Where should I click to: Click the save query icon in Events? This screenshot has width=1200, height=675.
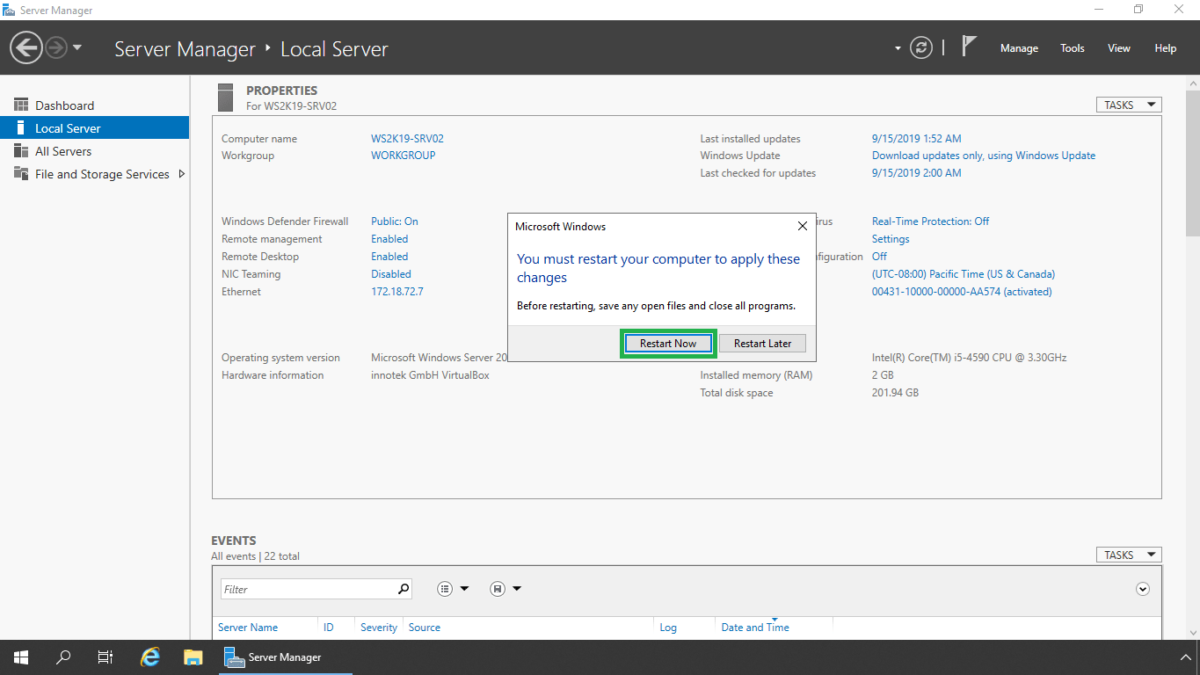496,588
